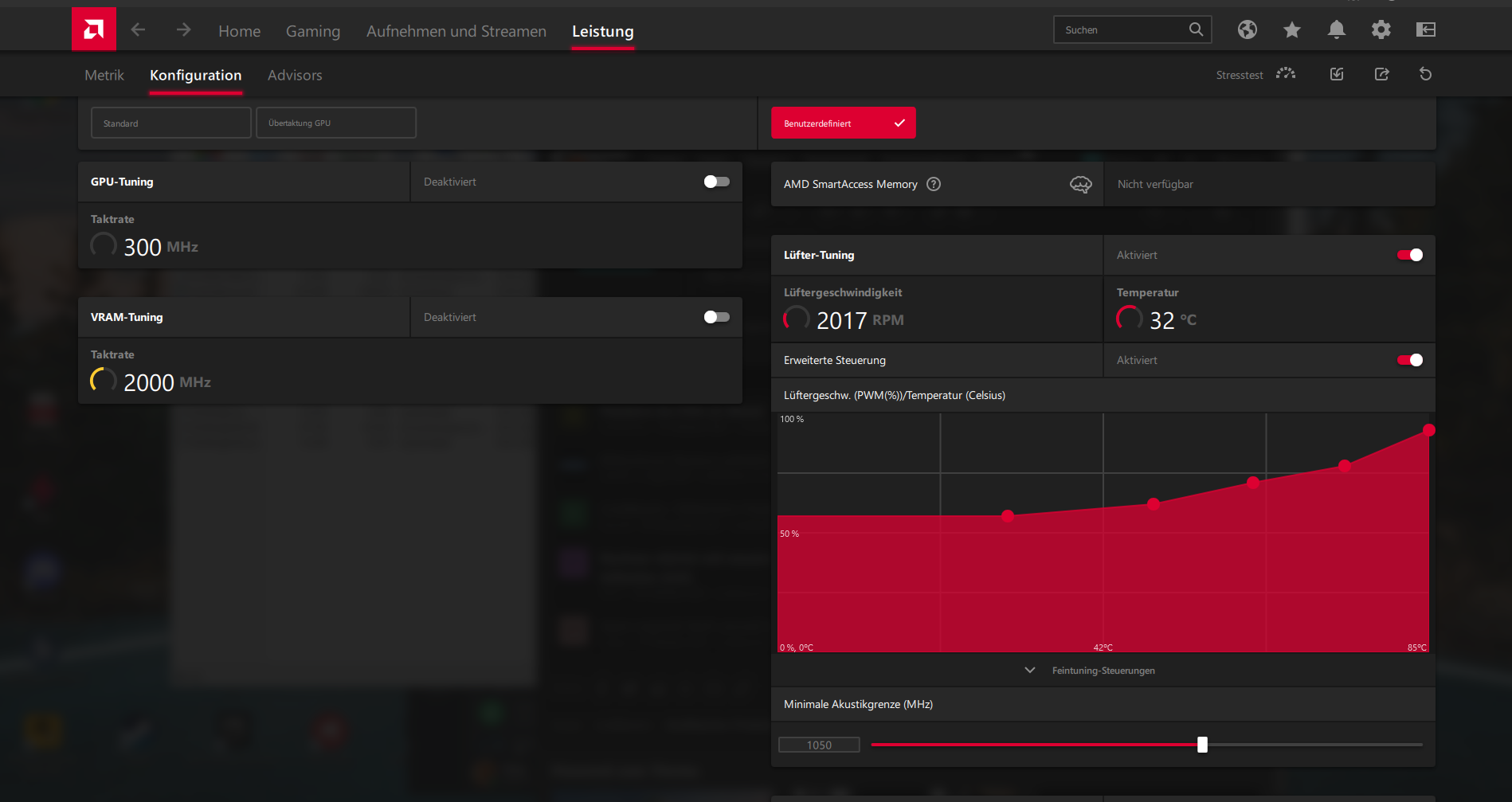Image resolution: width=1512 pixels, height=802 pixels.
Task: Click the search magnifier icon
Action: [x=1196, y=29]
